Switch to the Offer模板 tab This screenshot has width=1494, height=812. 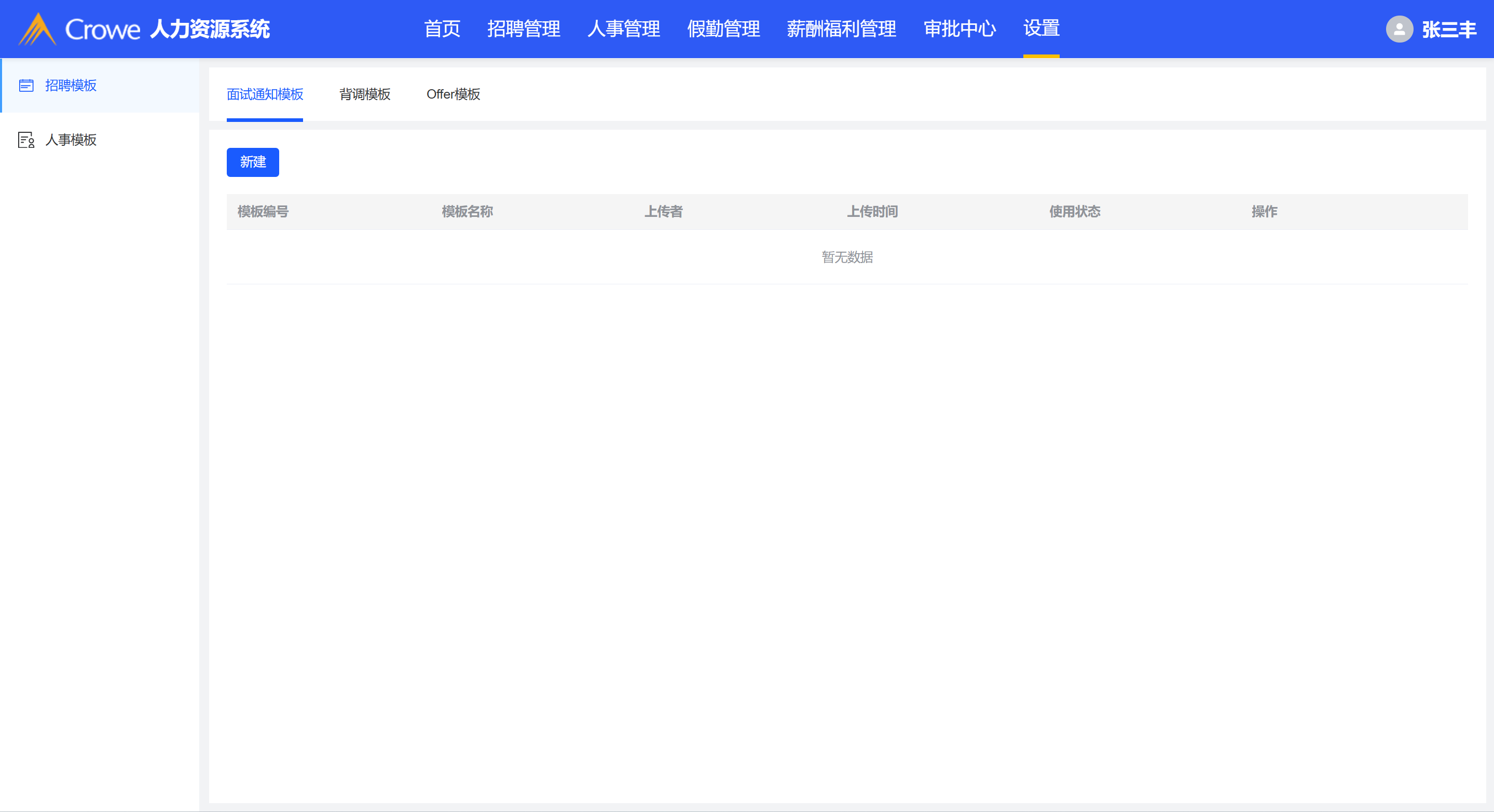point(453,94)
